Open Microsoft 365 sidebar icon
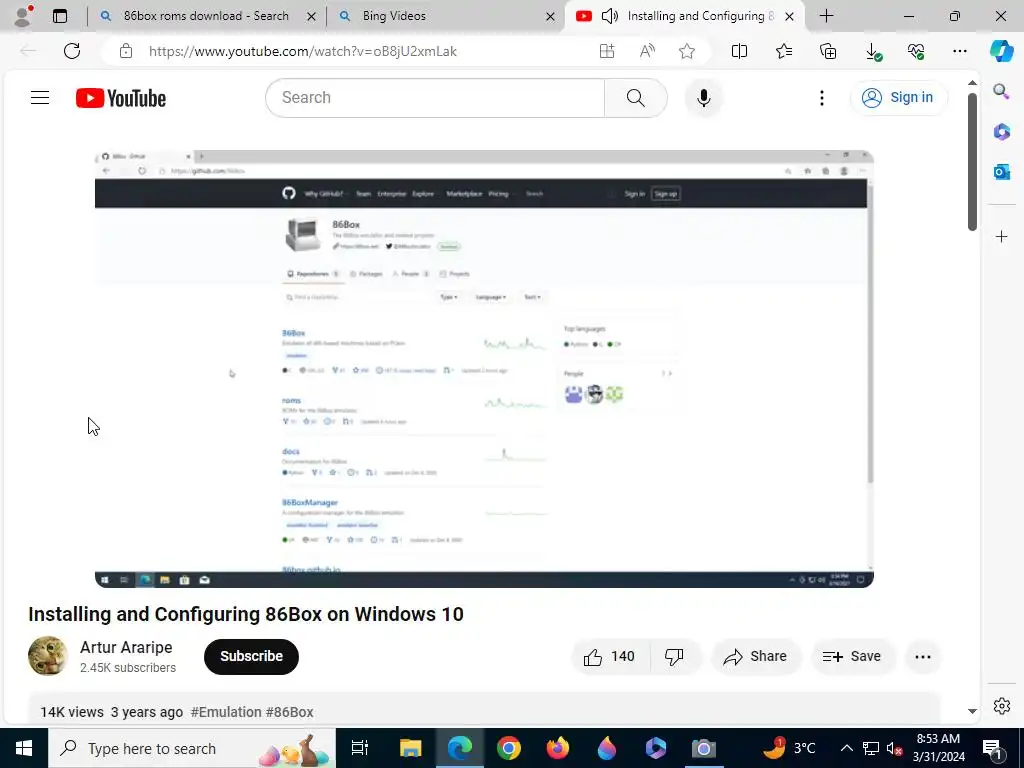This screenshot has height=768, width=1024. click(1001, 131)
